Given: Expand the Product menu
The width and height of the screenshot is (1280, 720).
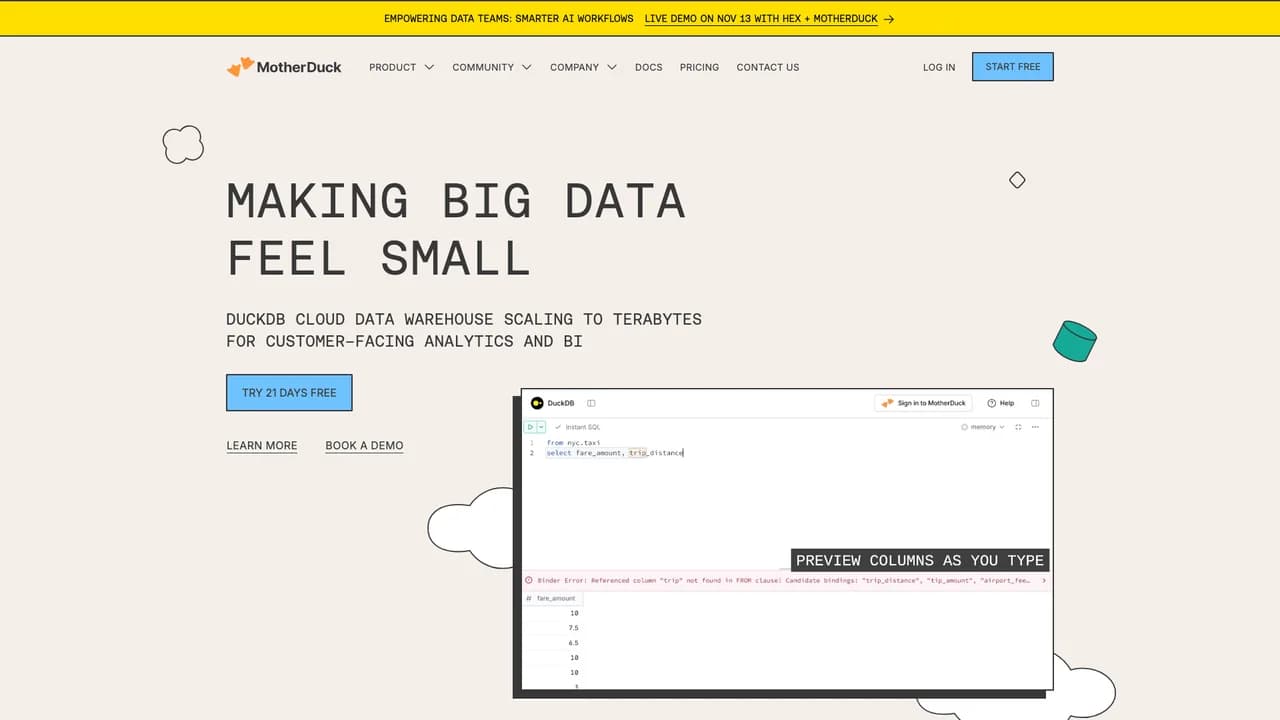Looking at the screenshot, I should (x=401, y=67).
